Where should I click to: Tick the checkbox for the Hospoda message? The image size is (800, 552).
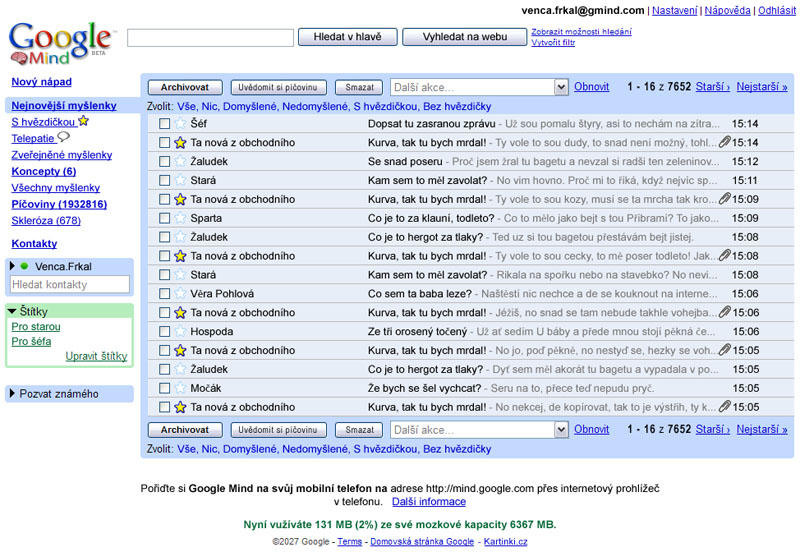coord(164,332)
